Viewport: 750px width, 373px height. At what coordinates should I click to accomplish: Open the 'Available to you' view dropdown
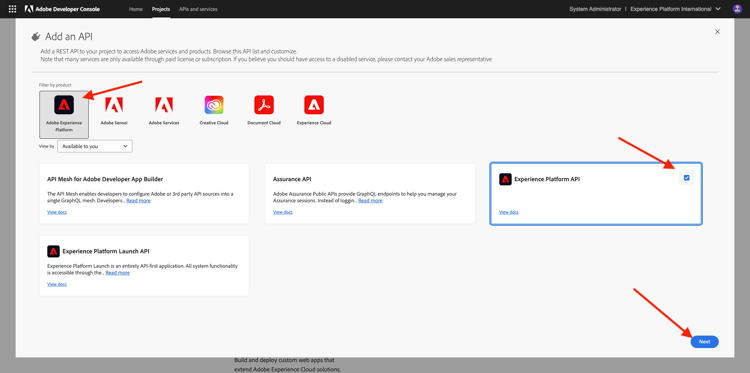[x=95, y=146]
